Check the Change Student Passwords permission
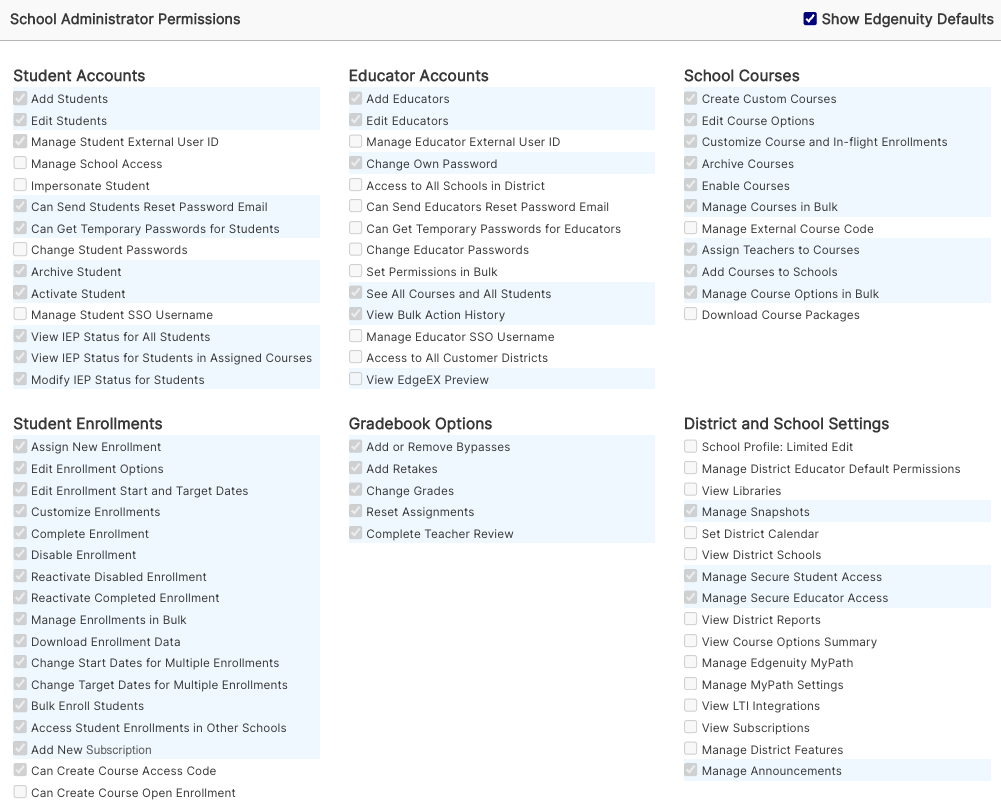Screen dimensions: 1001x804 [21, 249]
